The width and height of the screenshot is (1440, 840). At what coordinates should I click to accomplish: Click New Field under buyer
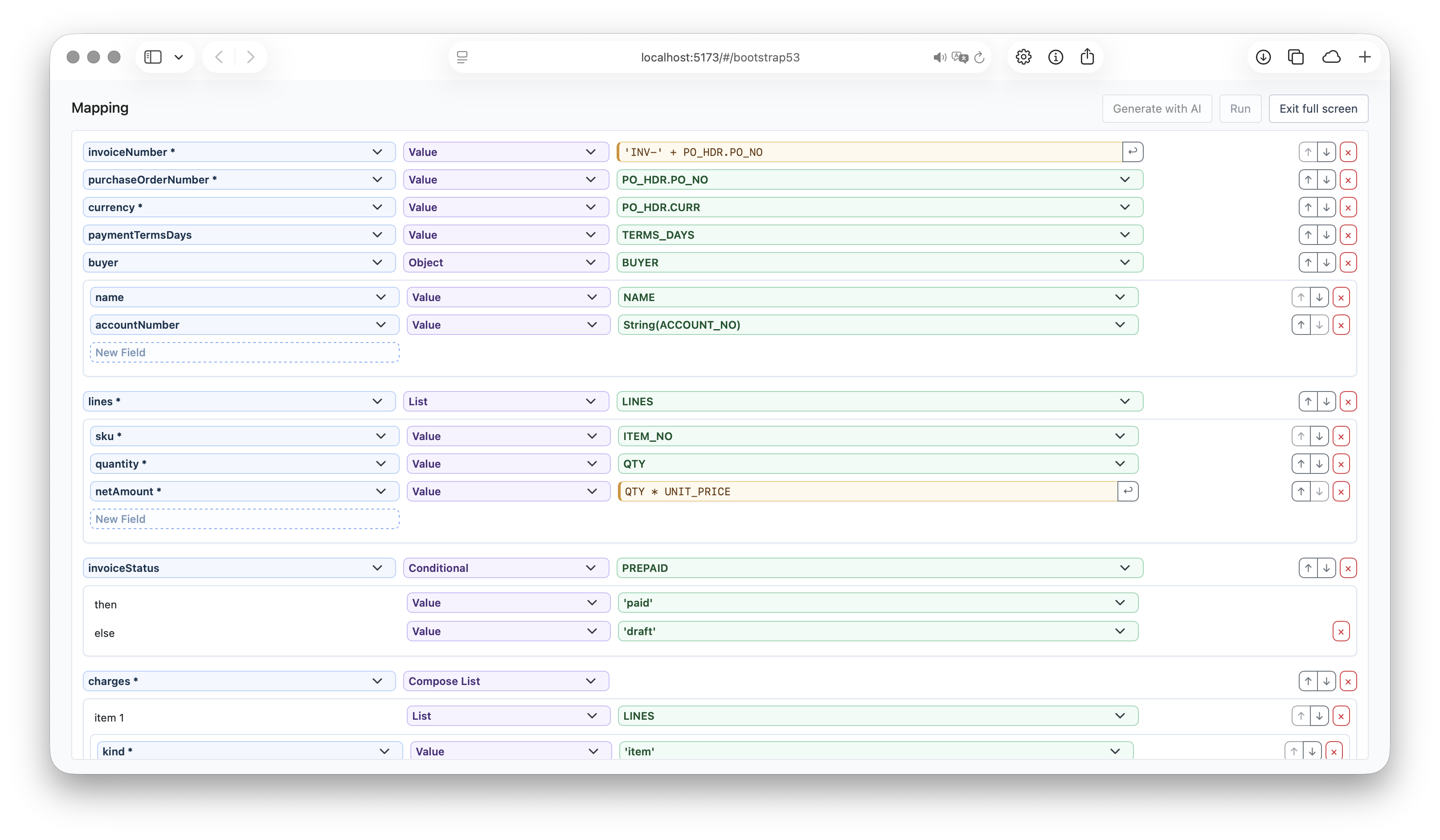[245, 352]
